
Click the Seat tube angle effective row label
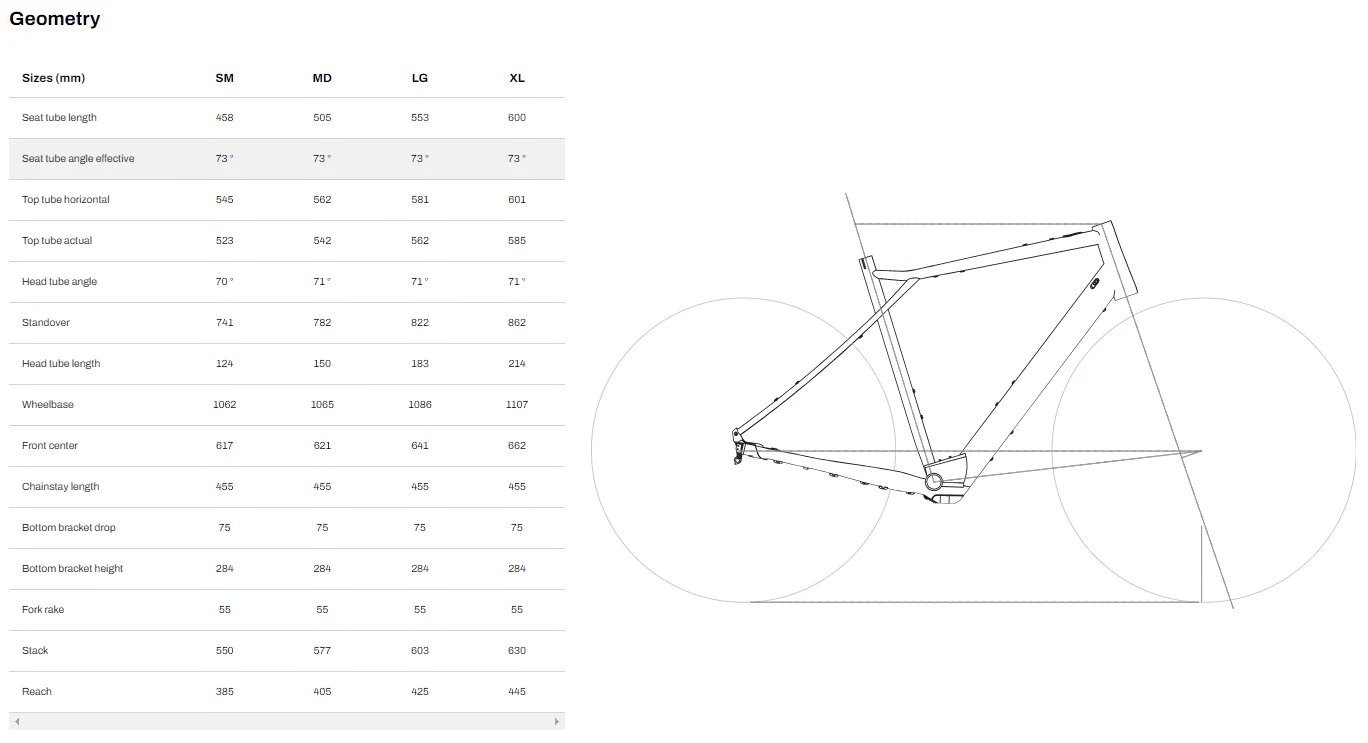tap(78, 159)
